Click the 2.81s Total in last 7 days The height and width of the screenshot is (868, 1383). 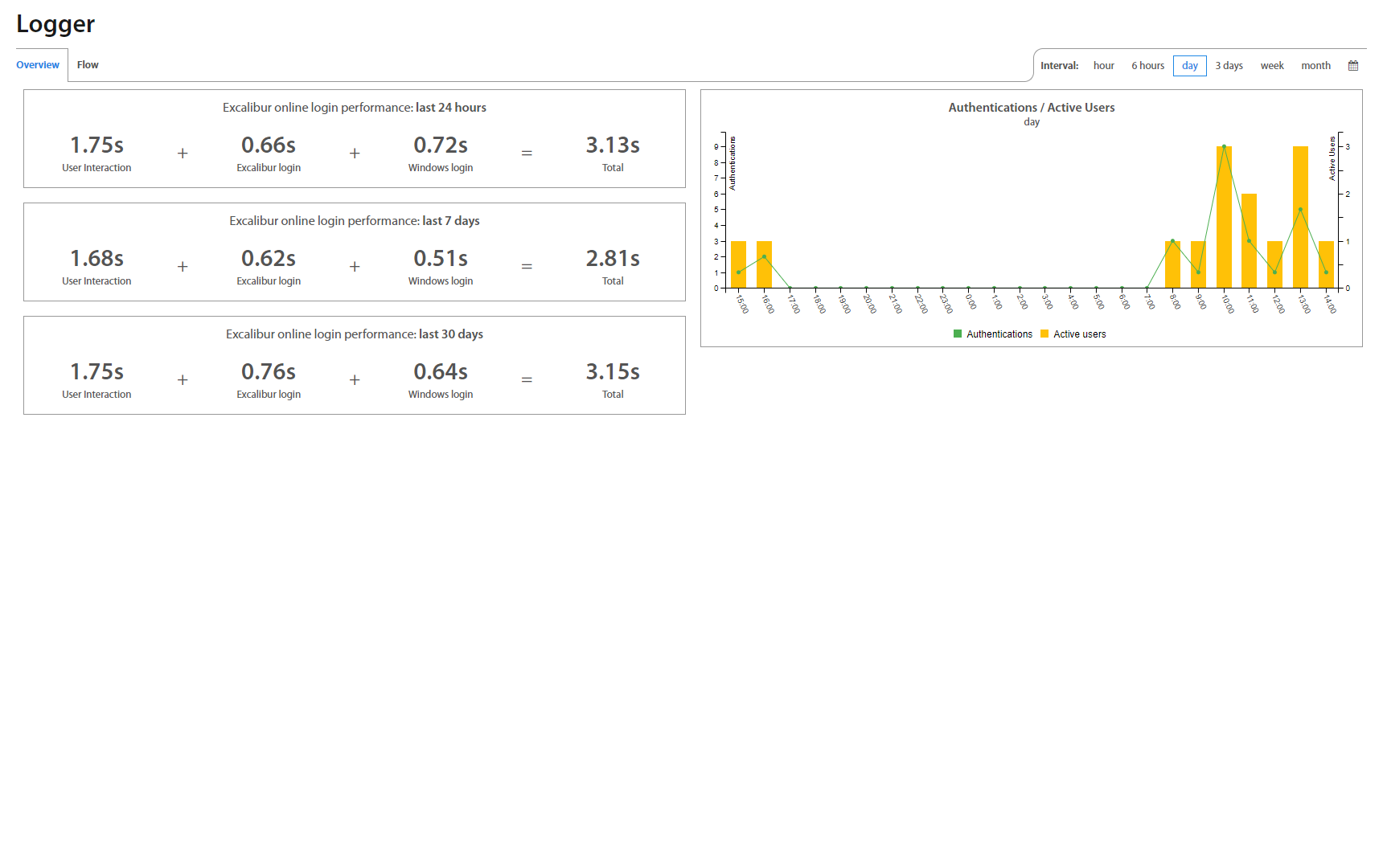point(613,259)
